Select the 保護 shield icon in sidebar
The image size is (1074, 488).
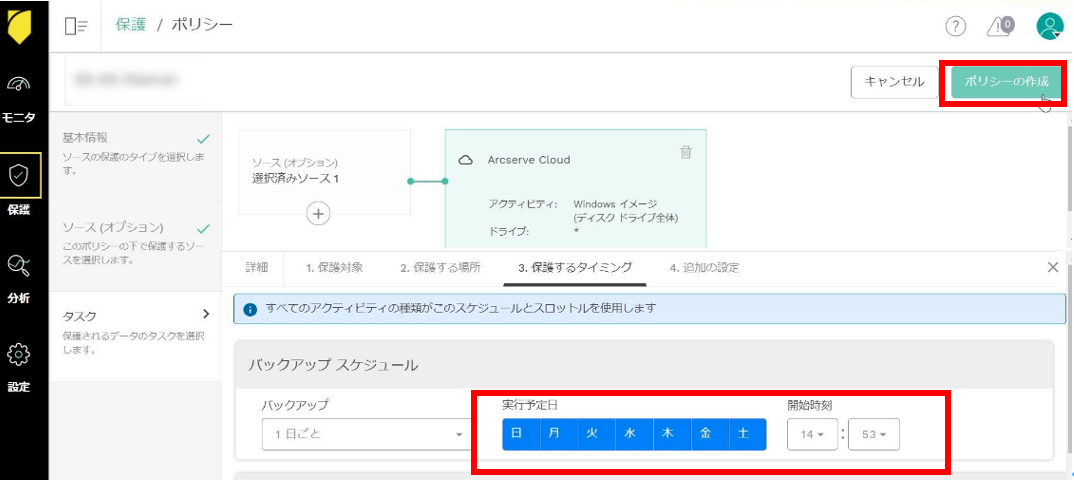coord(20,175)
